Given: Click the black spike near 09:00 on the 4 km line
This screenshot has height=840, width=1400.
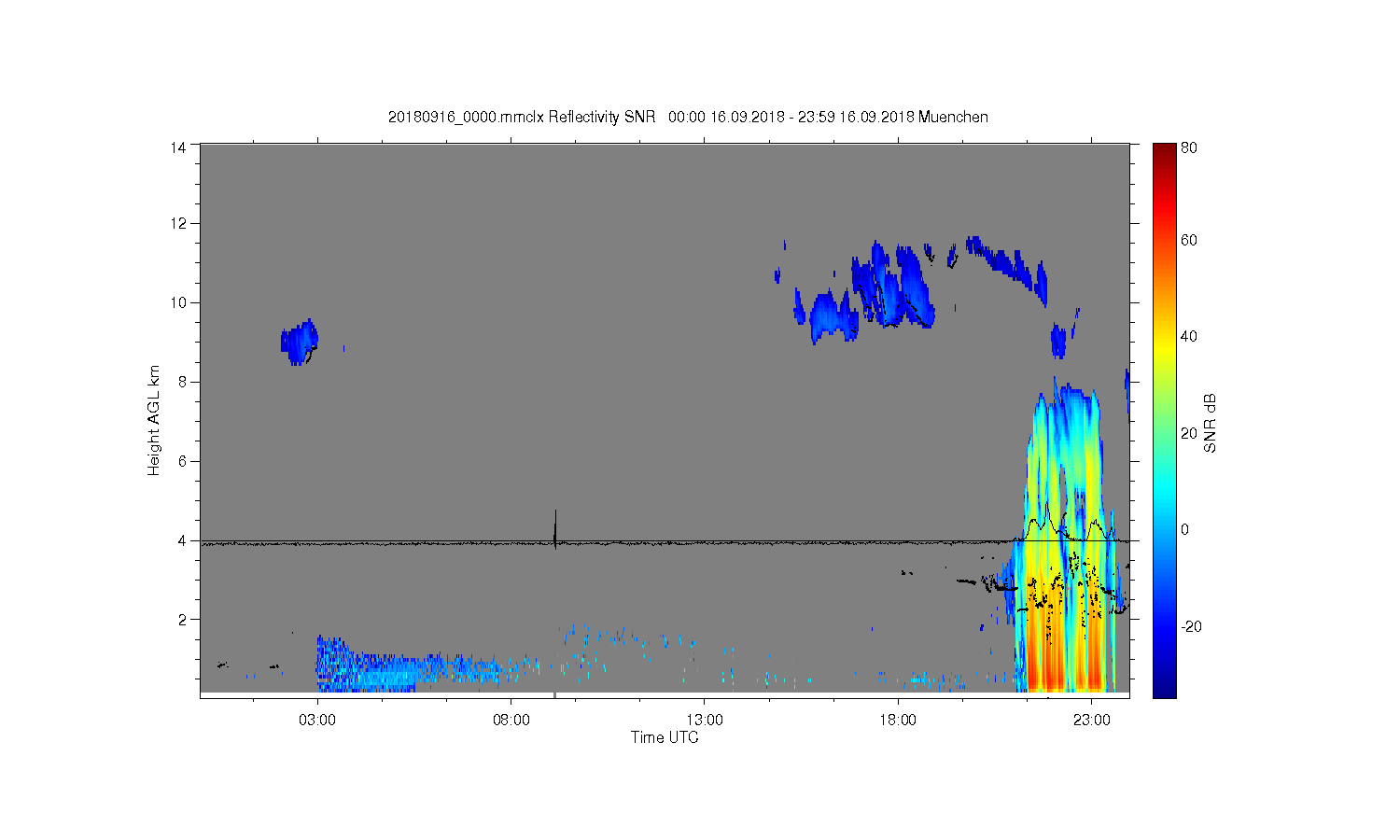Looking at the screenshot, I should [555, 530].
